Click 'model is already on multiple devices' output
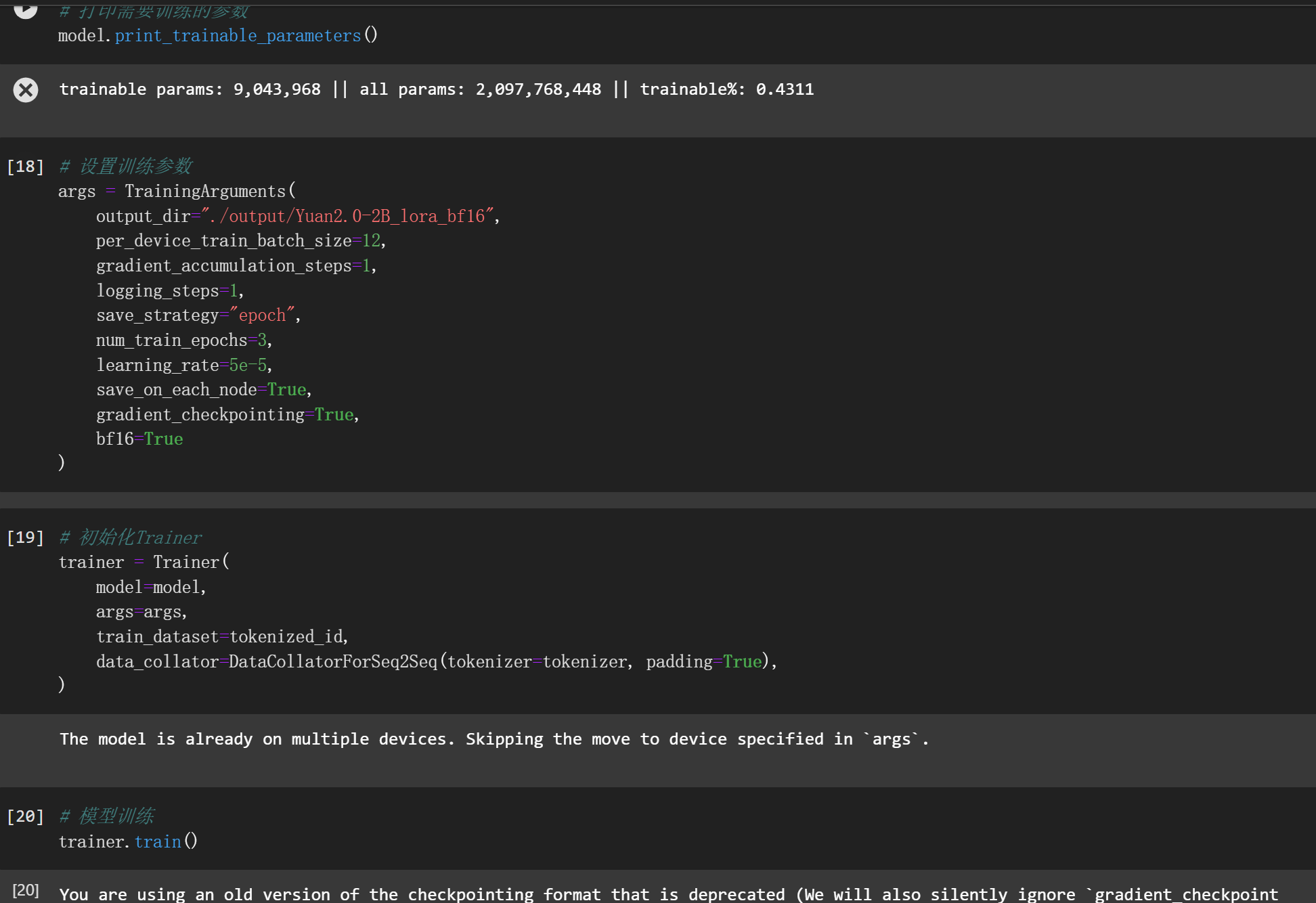Viewport: 1316px width, 903px height. pos(493,739)
